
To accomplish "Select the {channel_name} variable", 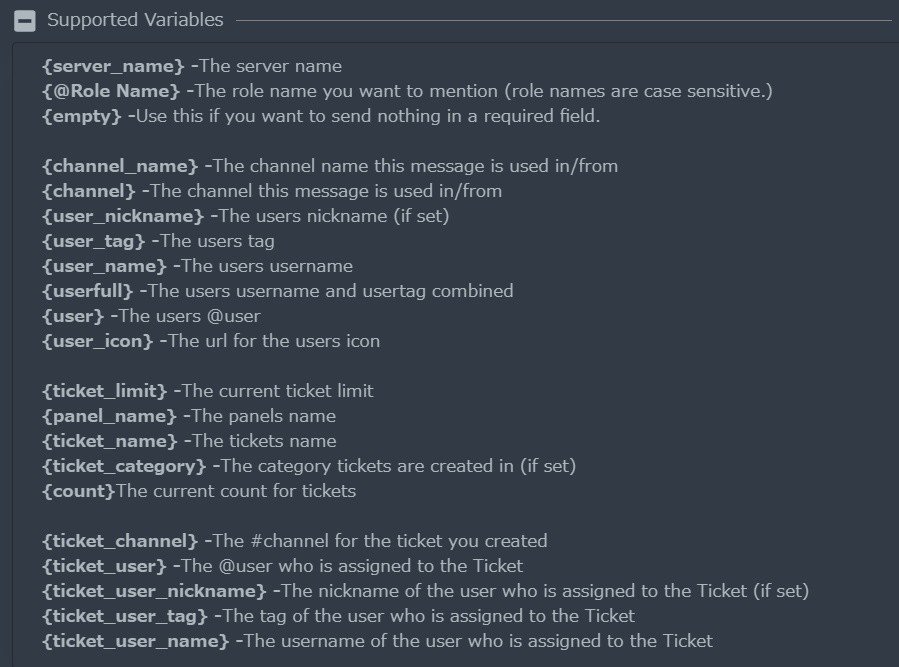I will point(120,166).
